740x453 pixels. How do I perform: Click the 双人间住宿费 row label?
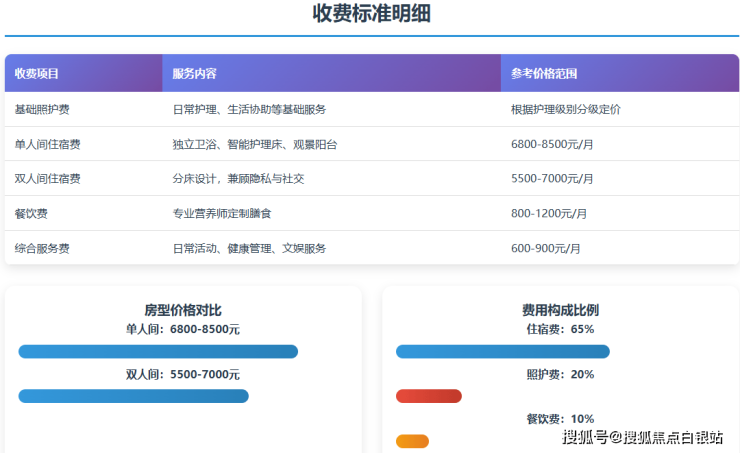click(x=48, y=179)
